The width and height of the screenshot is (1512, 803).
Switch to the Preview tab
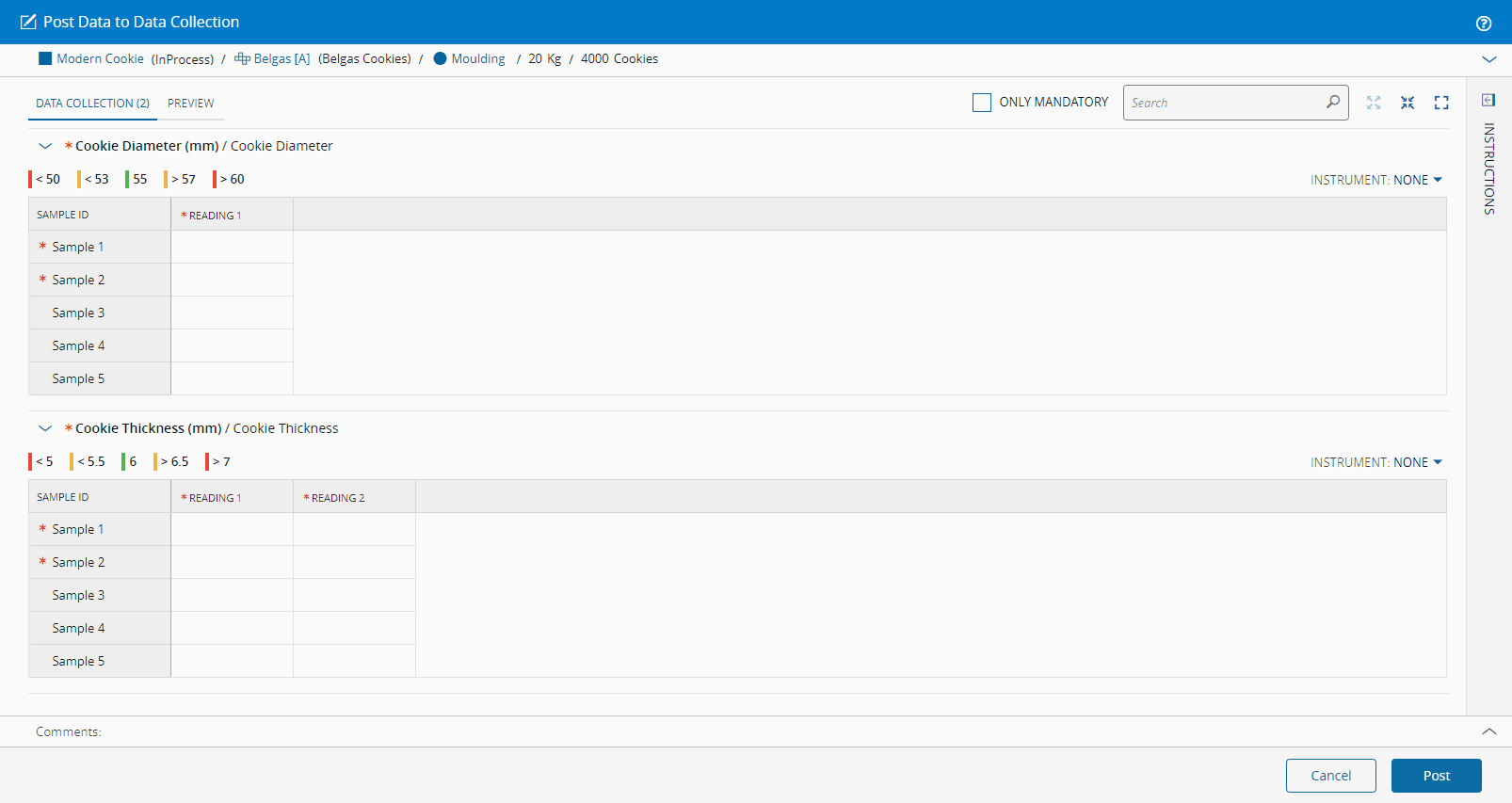point(191,104)
